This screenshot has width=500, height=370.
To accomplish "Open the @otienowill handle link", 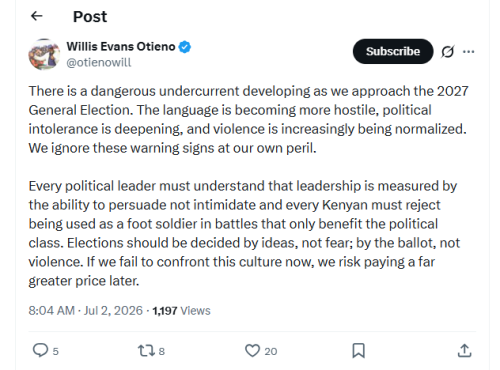I will [99, 62].
